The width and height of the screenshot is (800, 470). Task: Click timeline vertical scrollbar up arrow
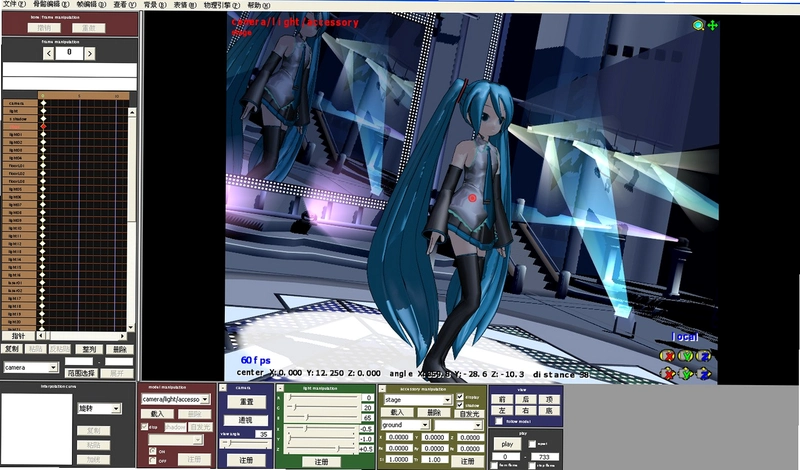pos(132,112)
